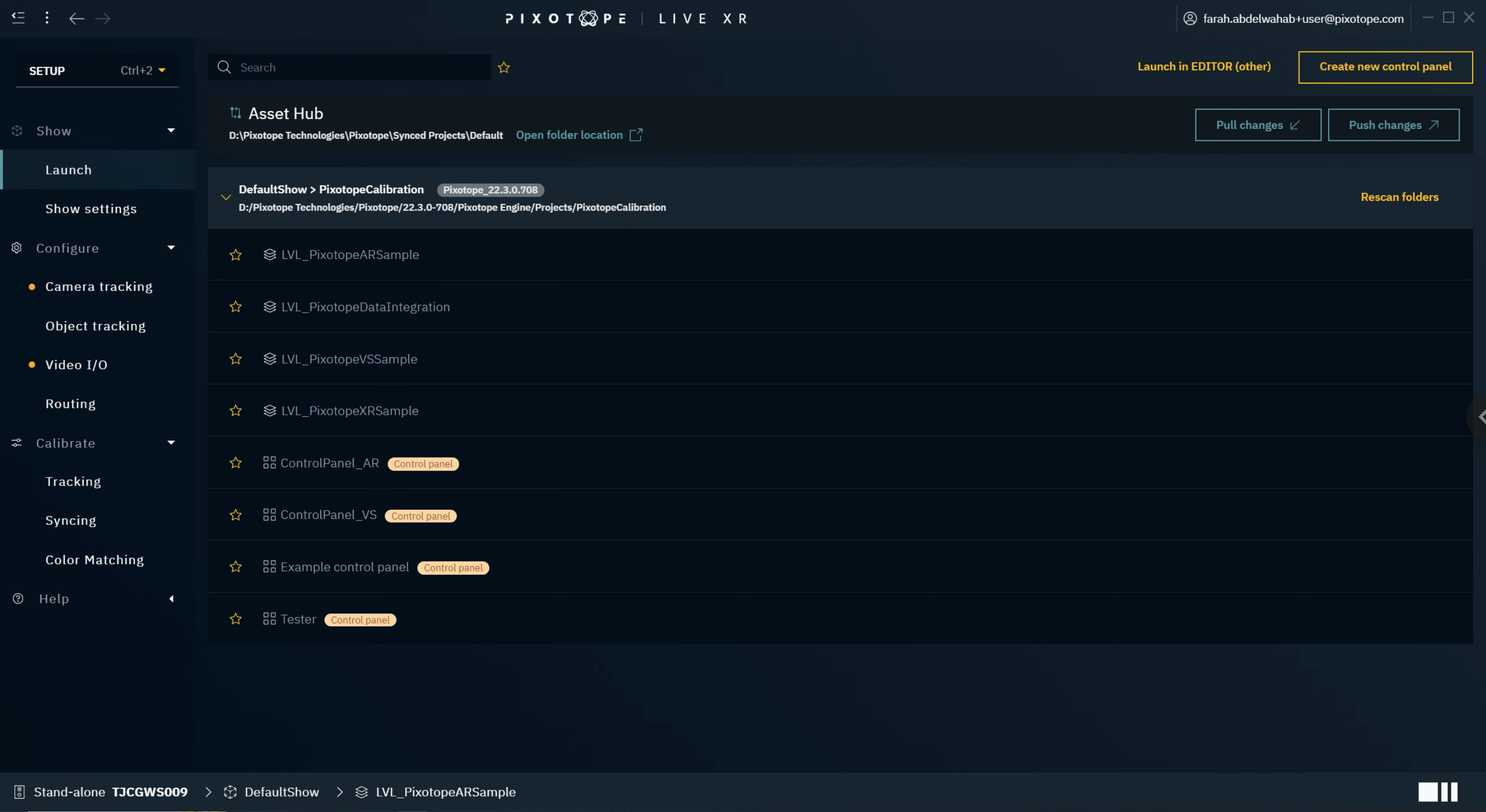Click Launch in EDITOR (other)

coord(1204,67)
